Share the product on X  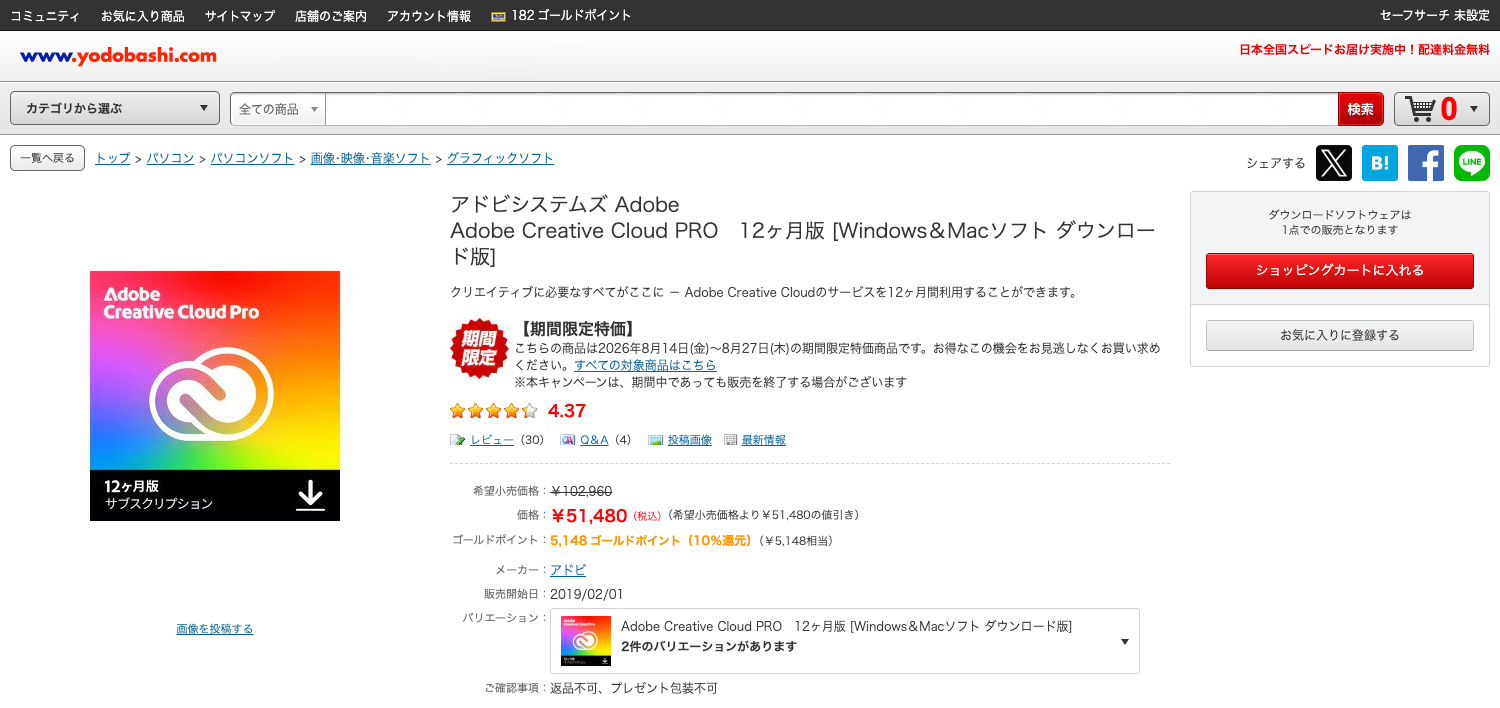click(x=1333, y=163)
